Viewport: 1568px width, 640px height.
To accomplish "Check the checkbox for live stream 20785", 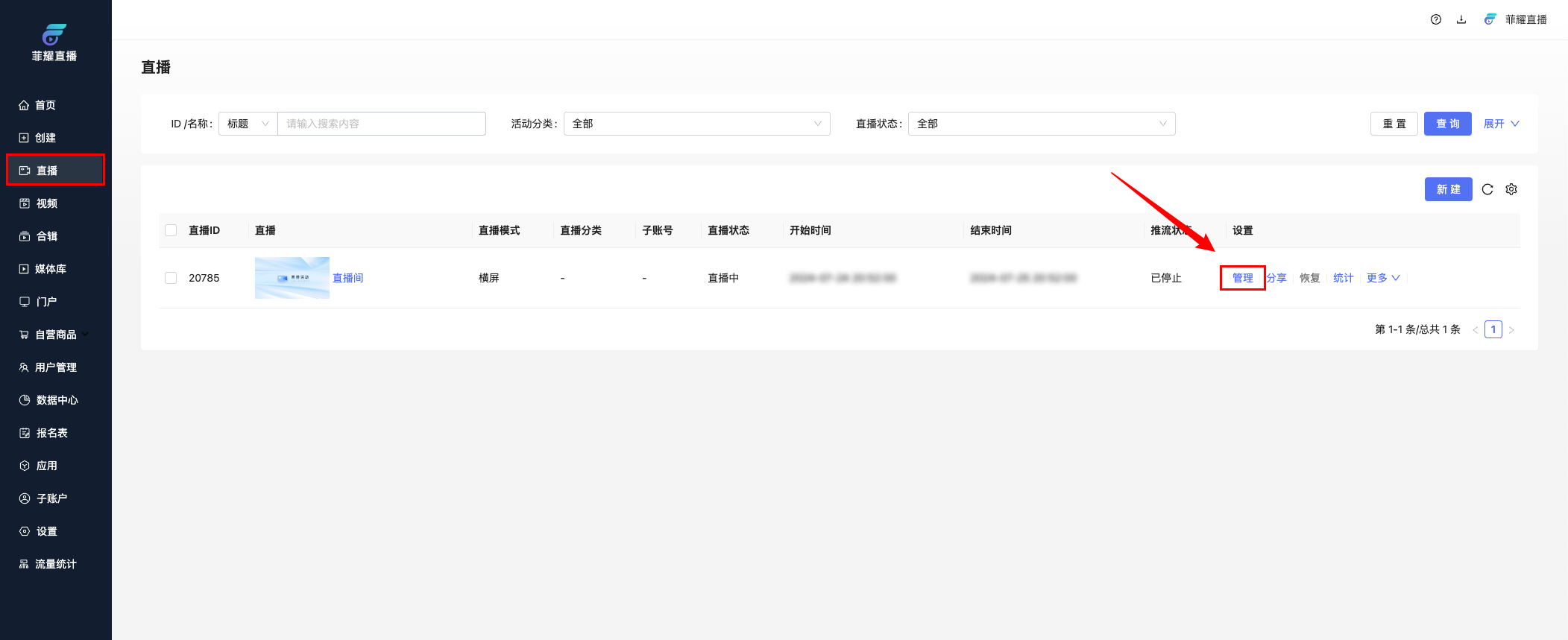I will [x=171, y=278].
